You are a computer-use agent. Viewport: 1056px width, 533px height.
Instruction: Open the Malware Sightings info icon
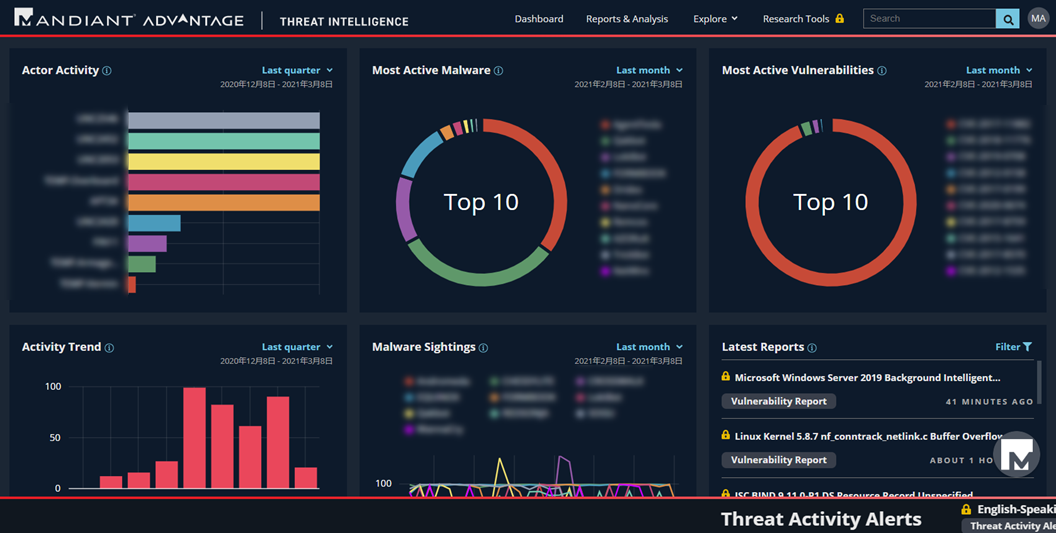483,348
